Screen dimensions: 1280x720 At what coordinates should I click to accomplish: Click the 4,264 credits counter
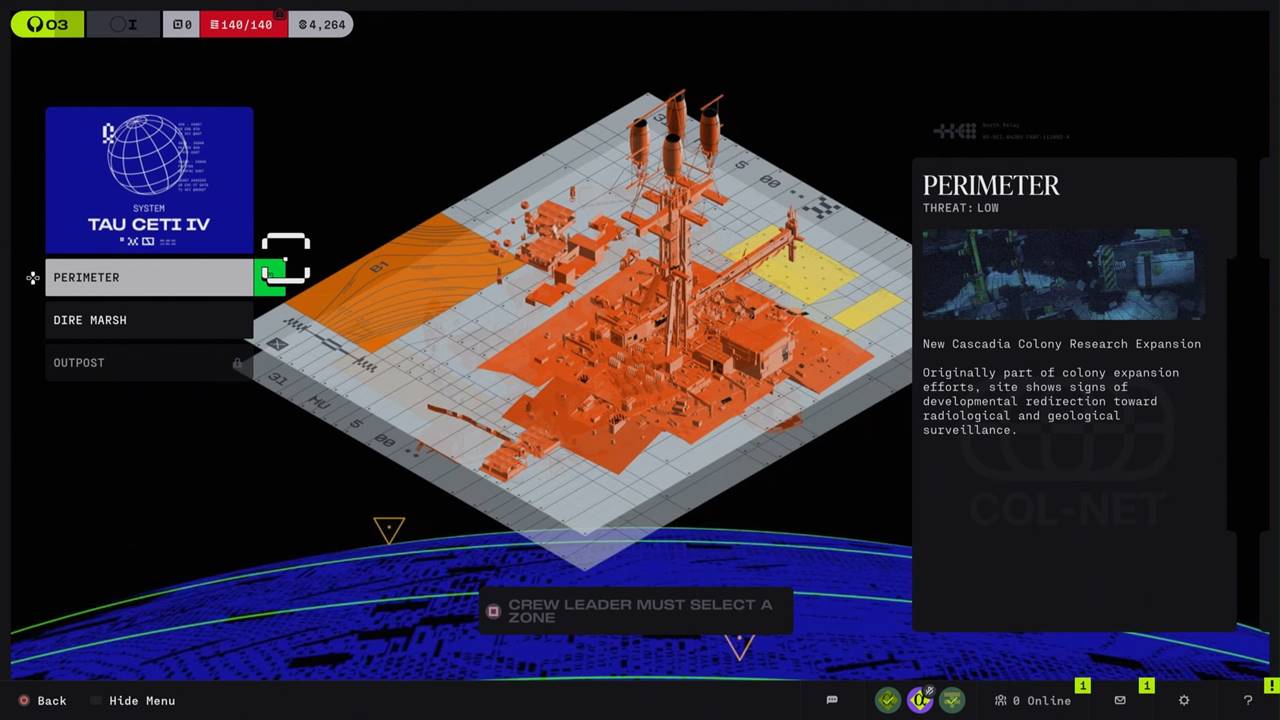tap(321, 24)
